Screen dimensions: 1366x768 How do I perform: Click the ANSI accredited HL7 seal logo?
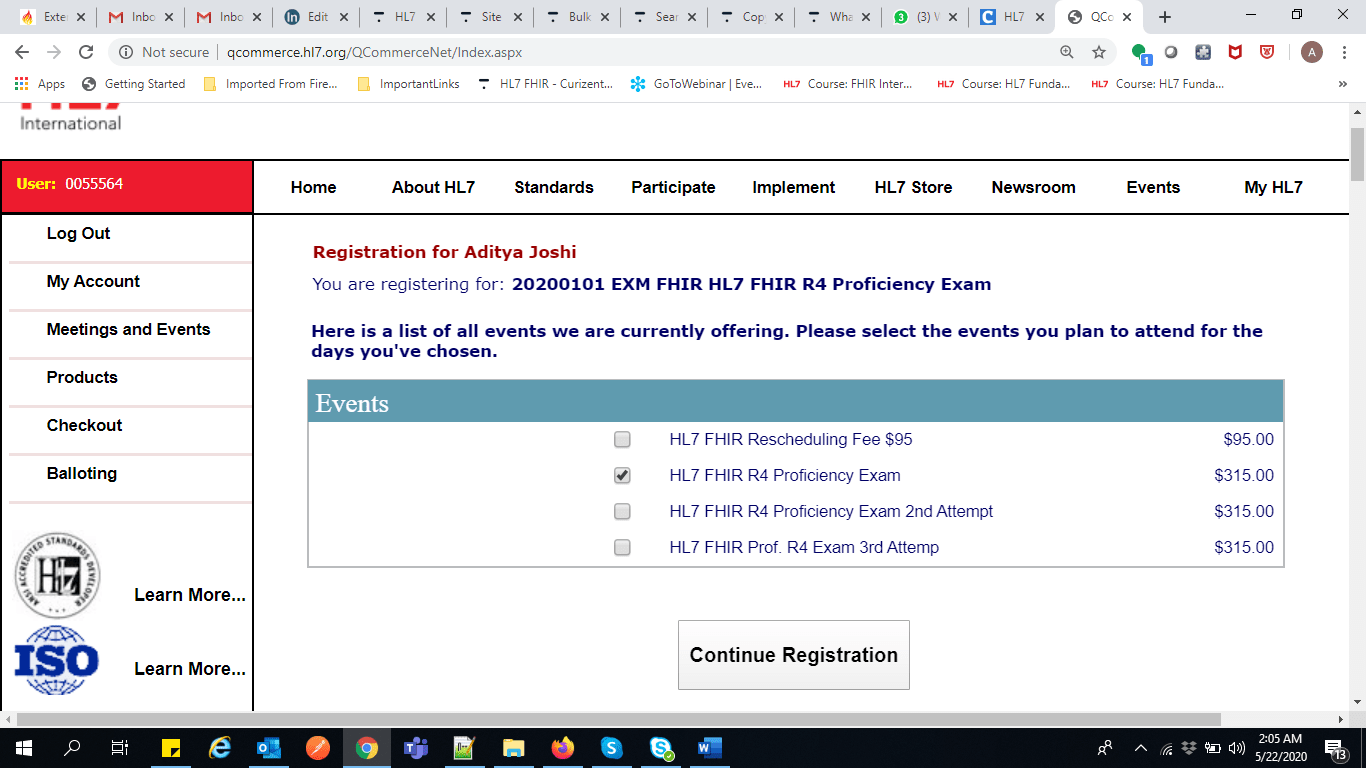[57, 576]
